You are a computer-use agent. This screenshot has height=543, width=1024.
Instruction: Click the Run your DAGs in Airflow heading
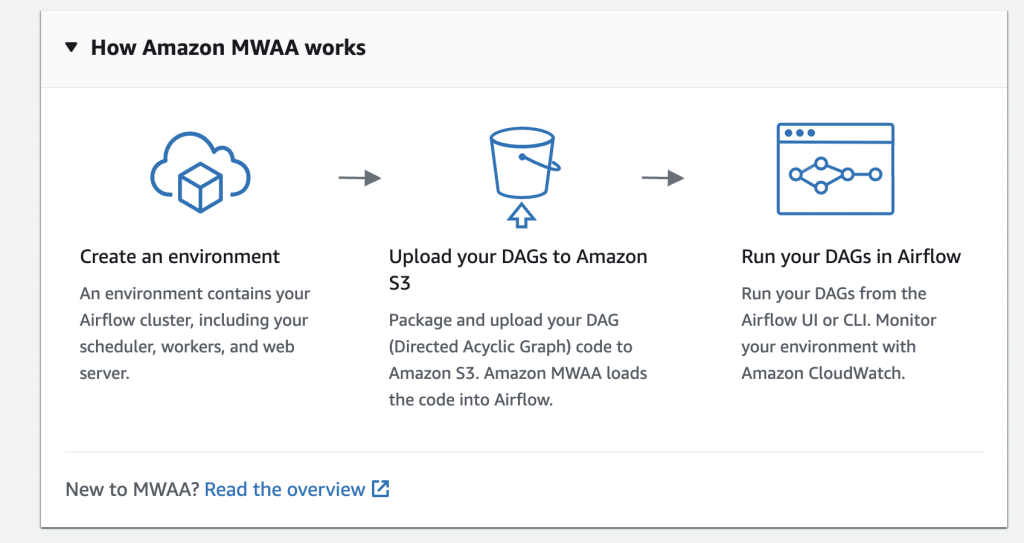click(x=851, y=257)
